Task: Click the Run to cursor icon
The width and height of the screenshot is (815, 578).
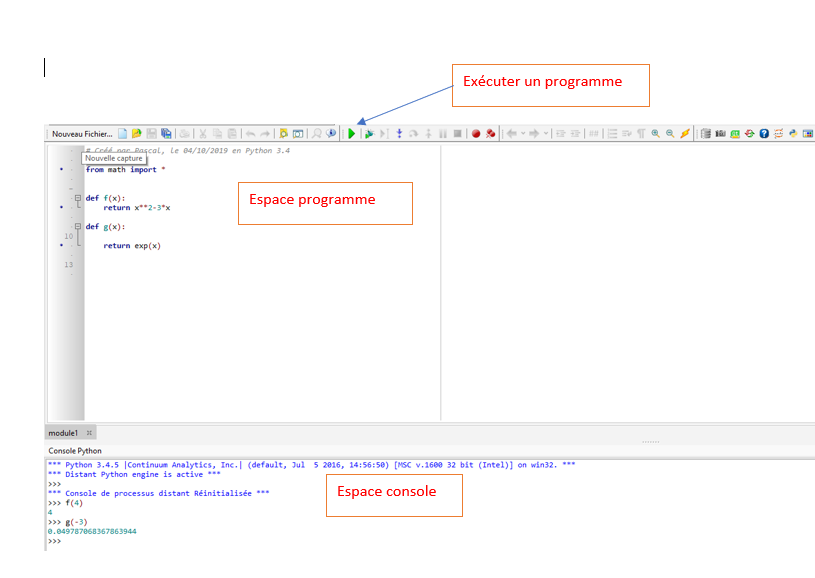Action: [x=384, y=134]
